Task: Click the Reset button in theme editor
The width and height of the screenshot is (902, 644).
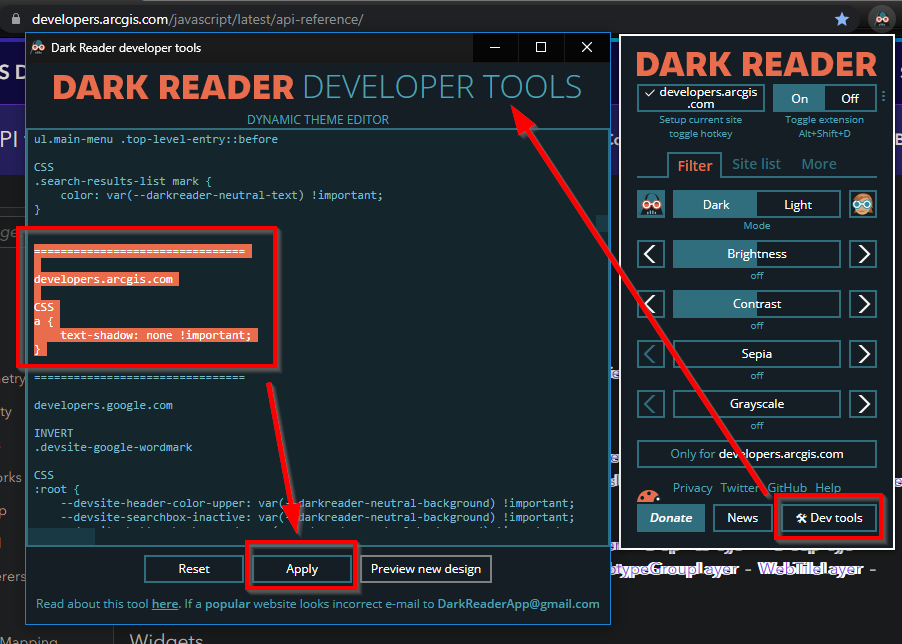Action: point(194,569)
